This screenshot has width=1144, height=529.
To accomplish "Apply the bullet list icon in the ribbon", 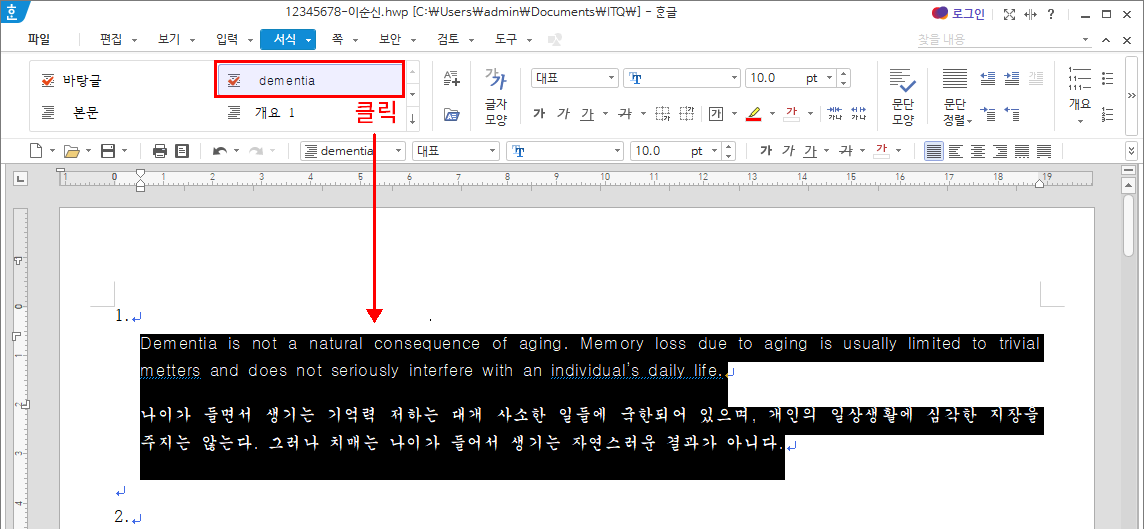I will (1108, 78).
